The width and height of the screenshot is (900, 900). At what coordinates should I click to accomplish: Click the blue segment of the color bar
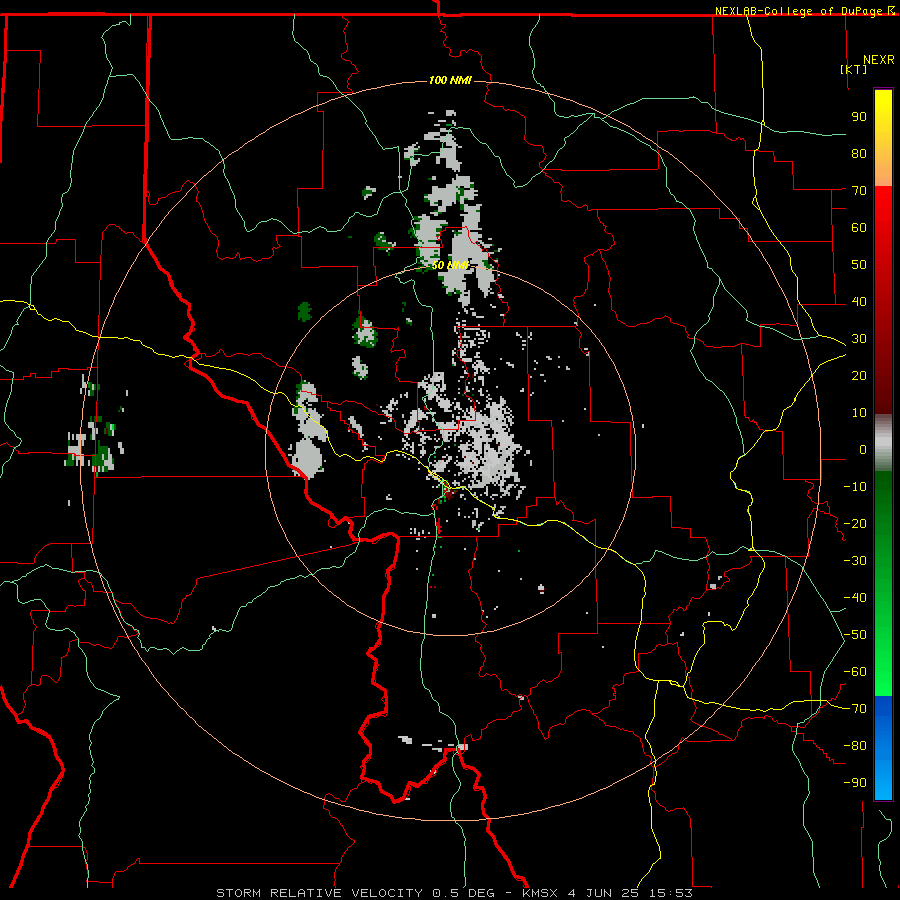click(883, 747)
